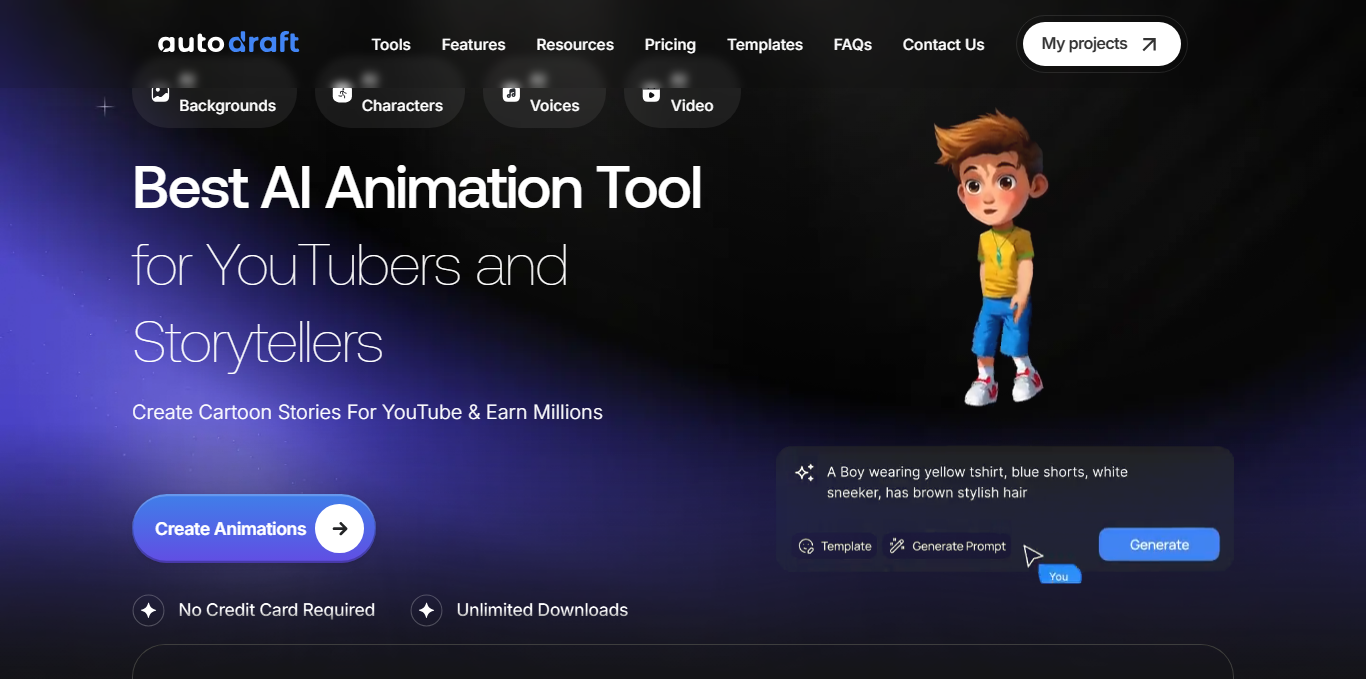Click the arrow icon in My projects
The width and height of the screenshot is (1366, 679).
coord(1149,44)
